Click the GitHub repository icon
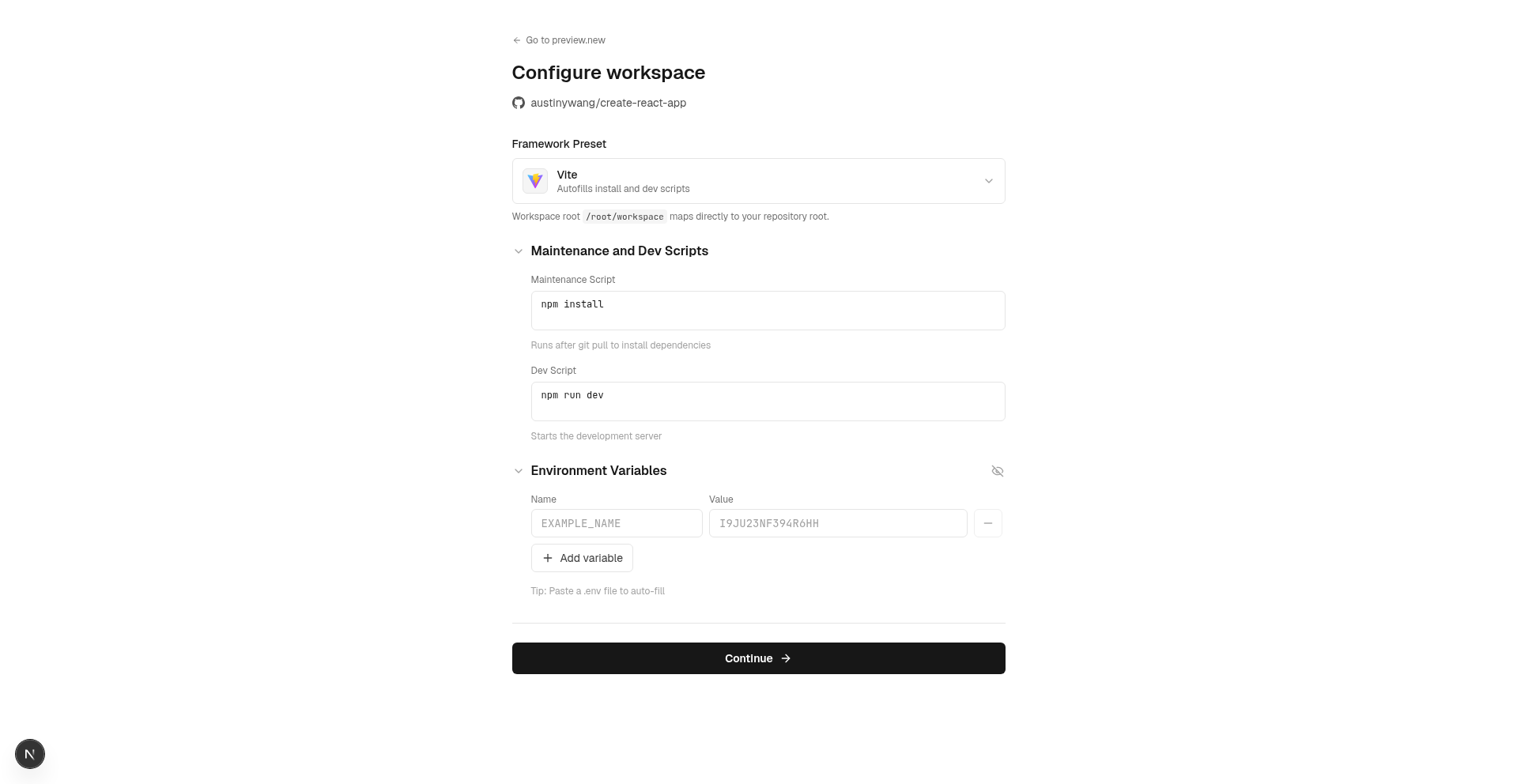The width and height of the screenshot is (1517, 784). click(519, 103)
